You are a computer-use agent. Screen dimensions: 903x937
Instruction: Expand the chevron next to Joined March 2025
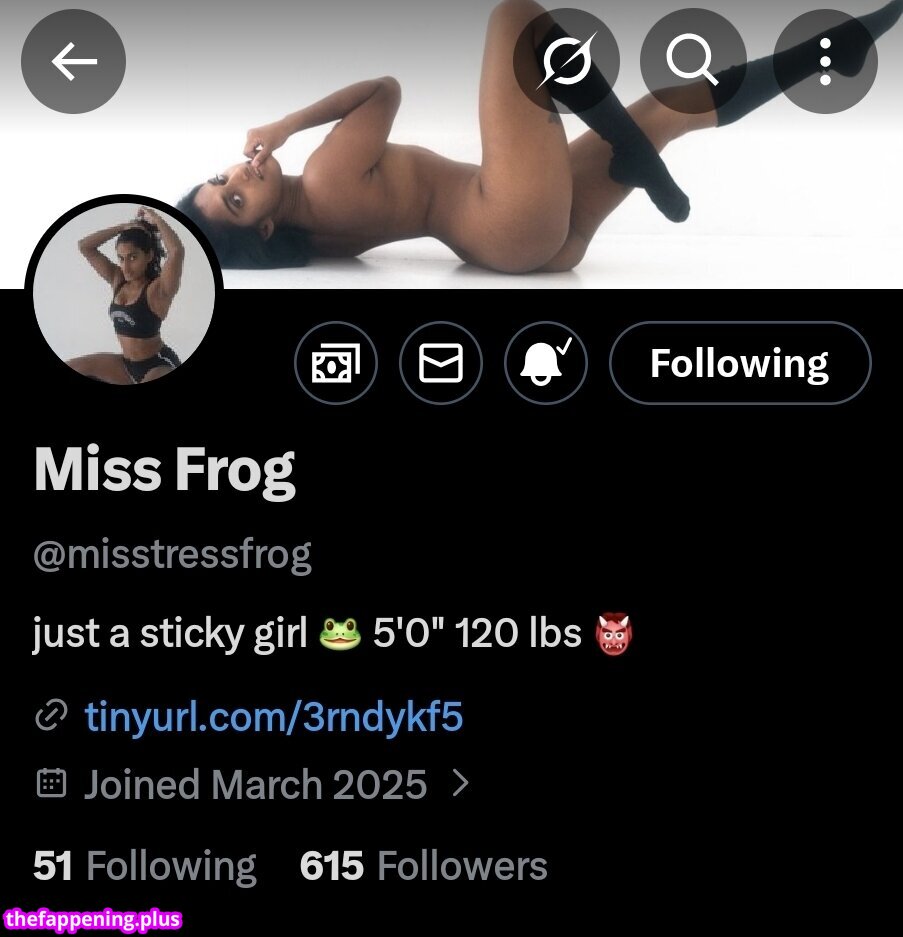point(461,783)
